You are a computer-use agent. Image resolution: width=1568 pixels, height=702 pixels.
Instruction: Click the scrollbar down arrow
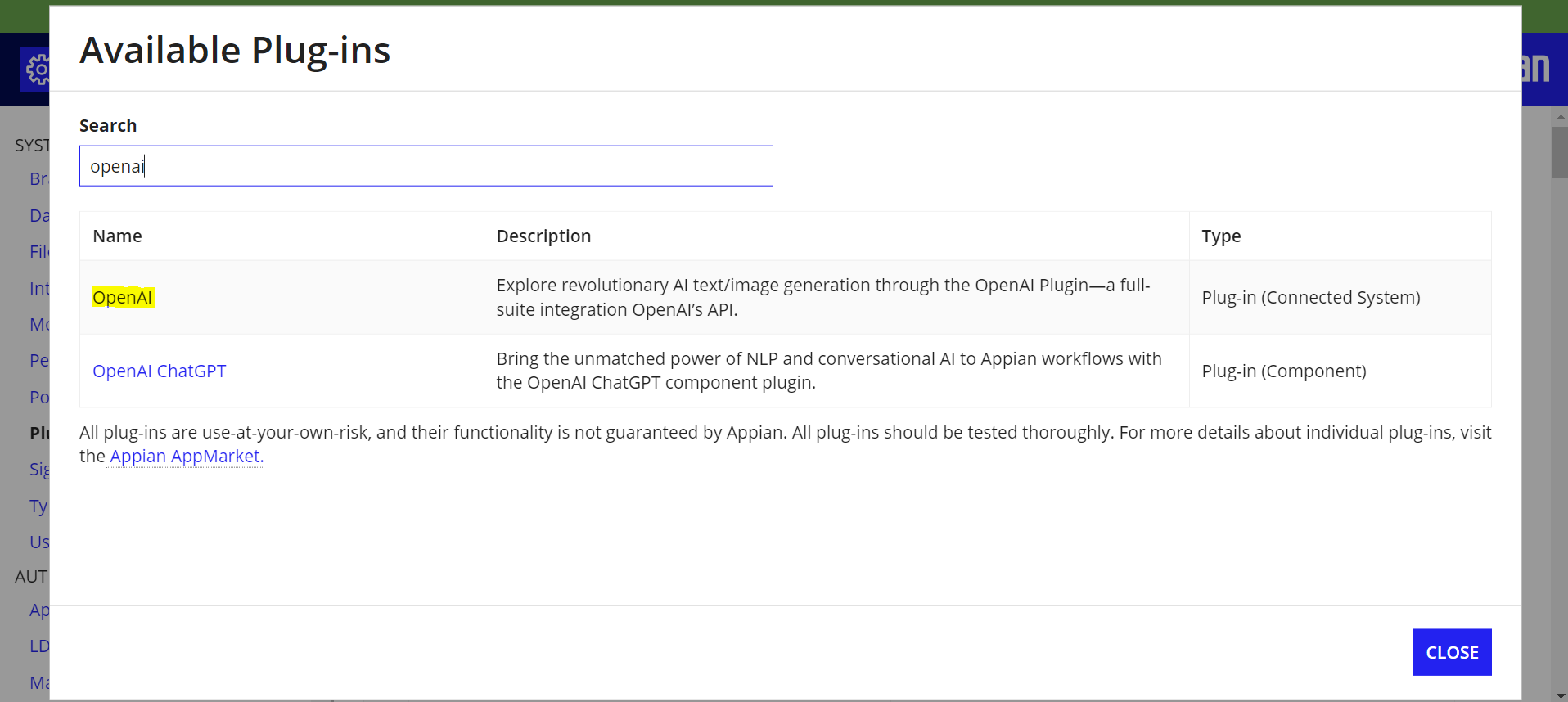pyautogui.click(x=1560, y=694)
